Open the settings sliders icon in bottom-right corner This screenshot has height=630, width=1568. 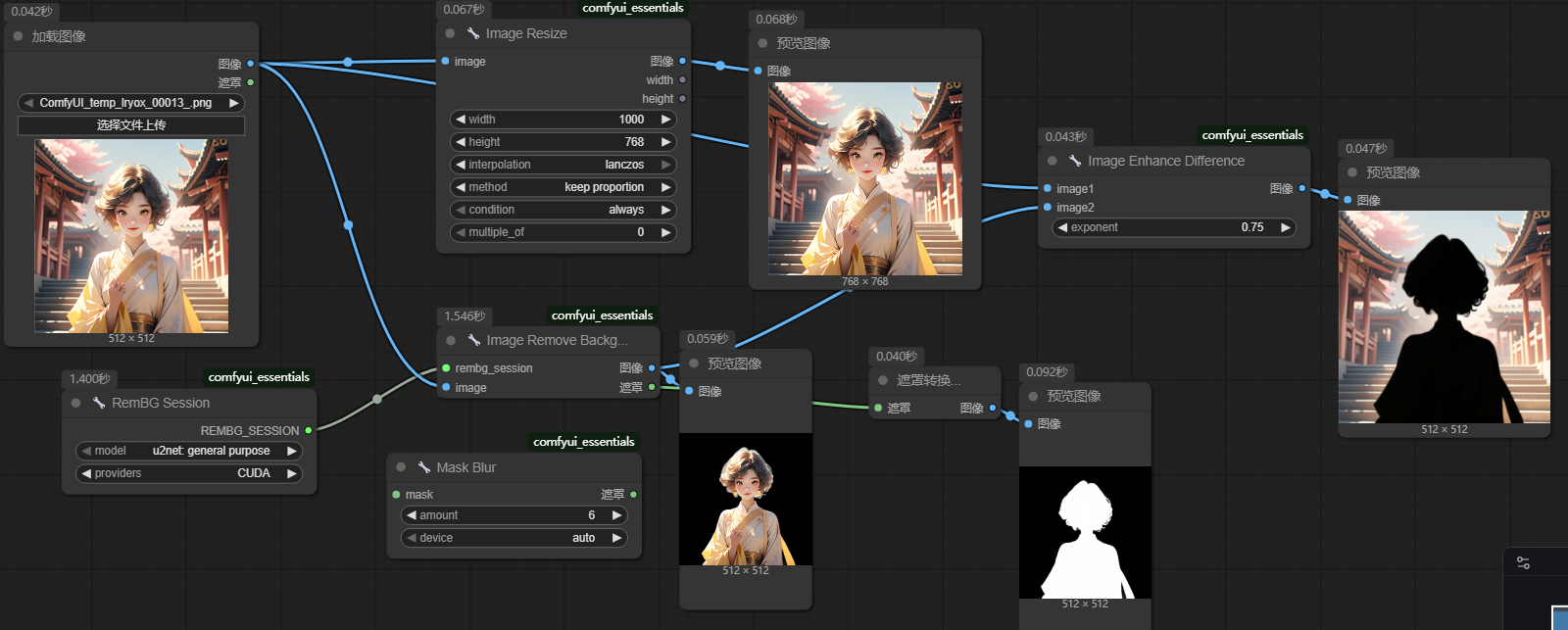click(1523, 563)
